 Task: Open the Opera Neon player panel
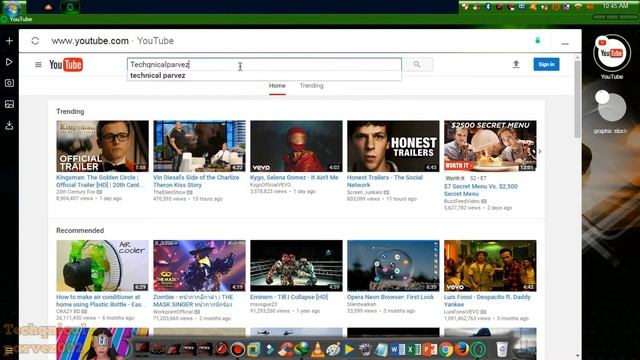pyautogui.click(x=9, y=62)
